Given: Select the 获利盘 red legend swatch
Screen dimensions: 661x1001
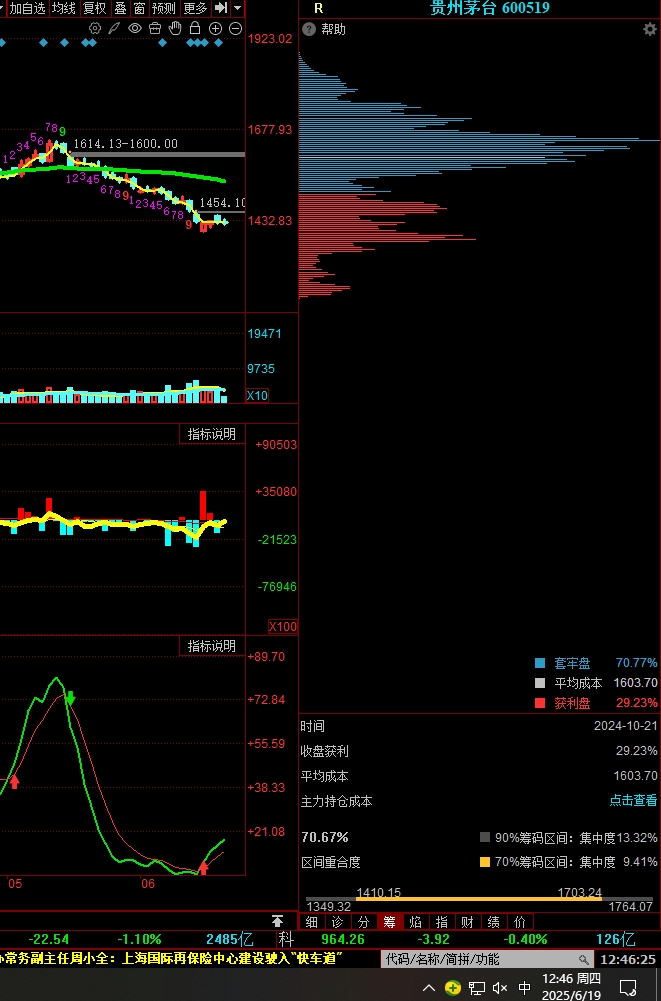Looking at the screenshot, I should click(540, 703).
